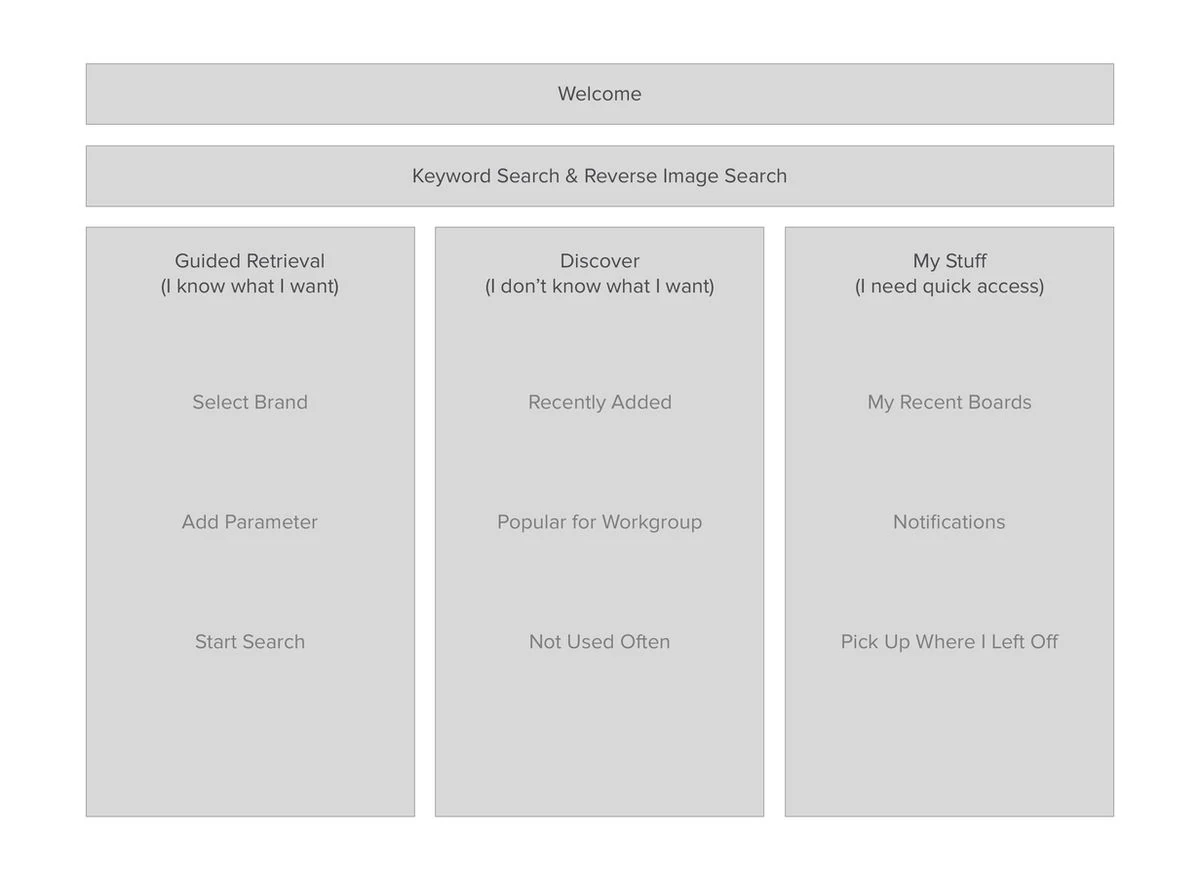Click the Welcome banner
This screenshot has width=1200, height=880.
click(x=599, y=94)
